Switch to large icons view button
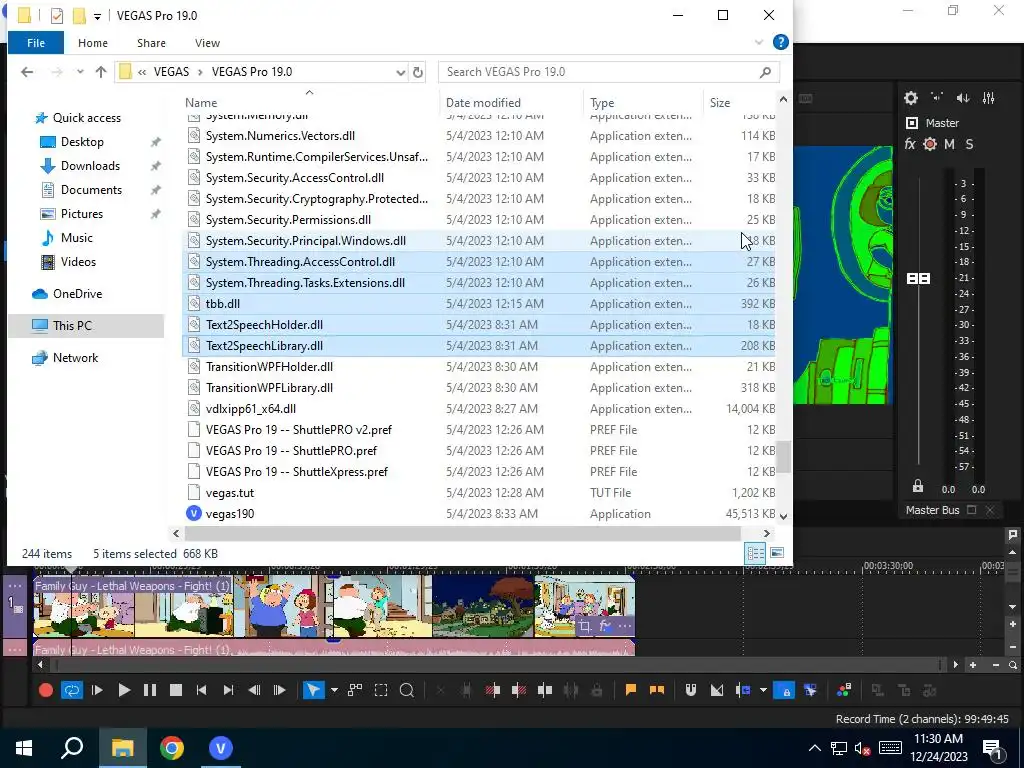Screen dimensions: 1024x768 pyautogui.click(x=776, y=554)
